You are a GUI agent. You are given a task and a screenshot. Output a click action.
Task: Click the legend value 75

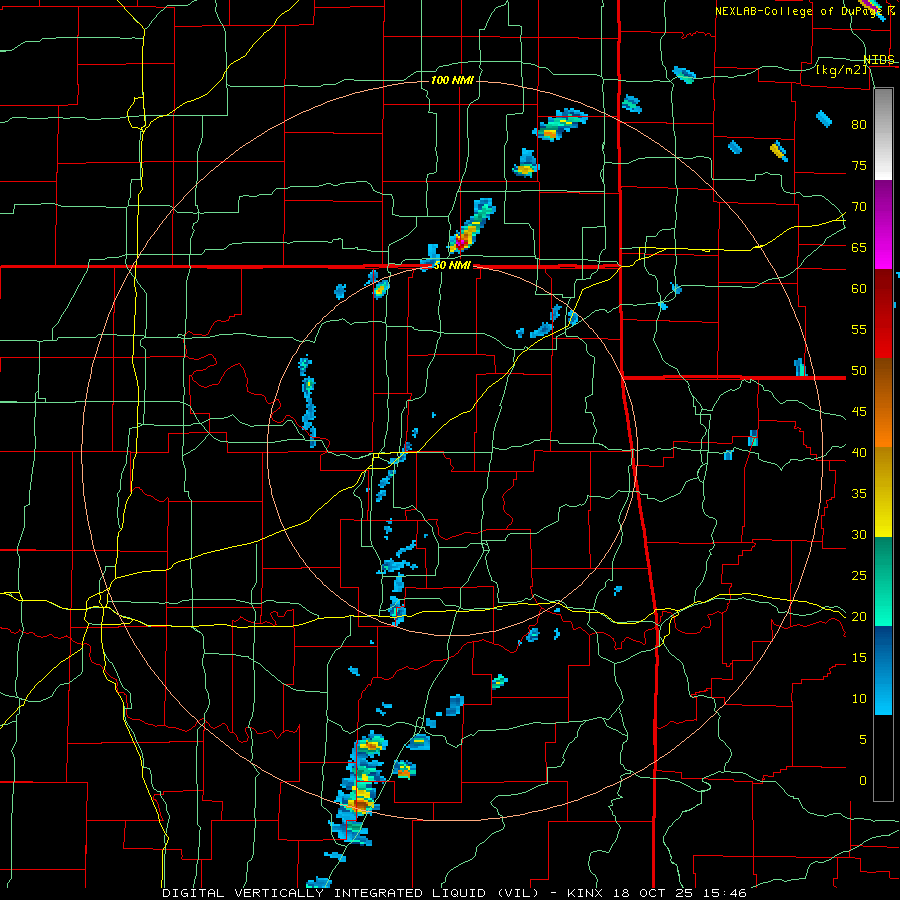[x=859, y=165]
